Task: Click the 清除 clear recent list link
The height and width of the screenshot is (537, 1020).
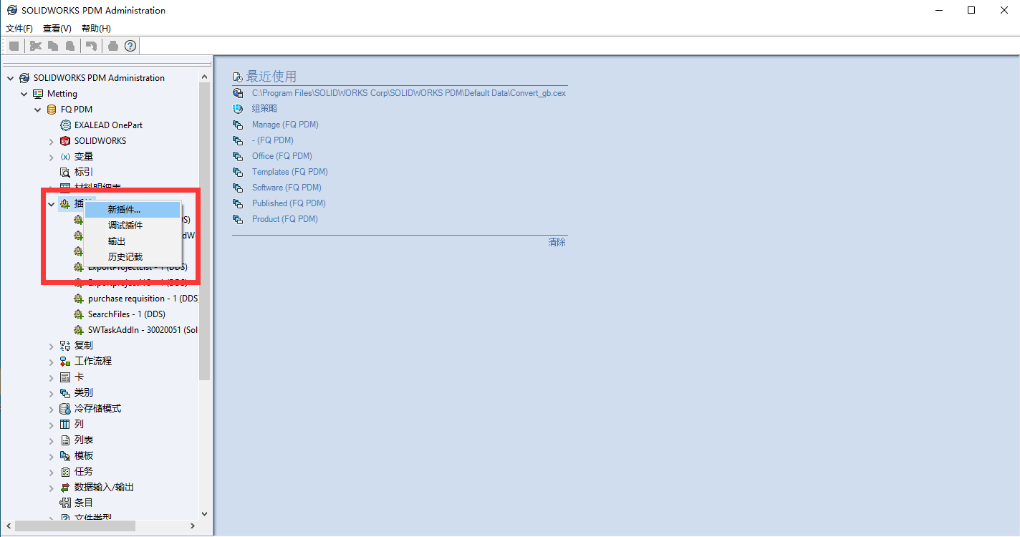Action: click(x=557, y=242)
